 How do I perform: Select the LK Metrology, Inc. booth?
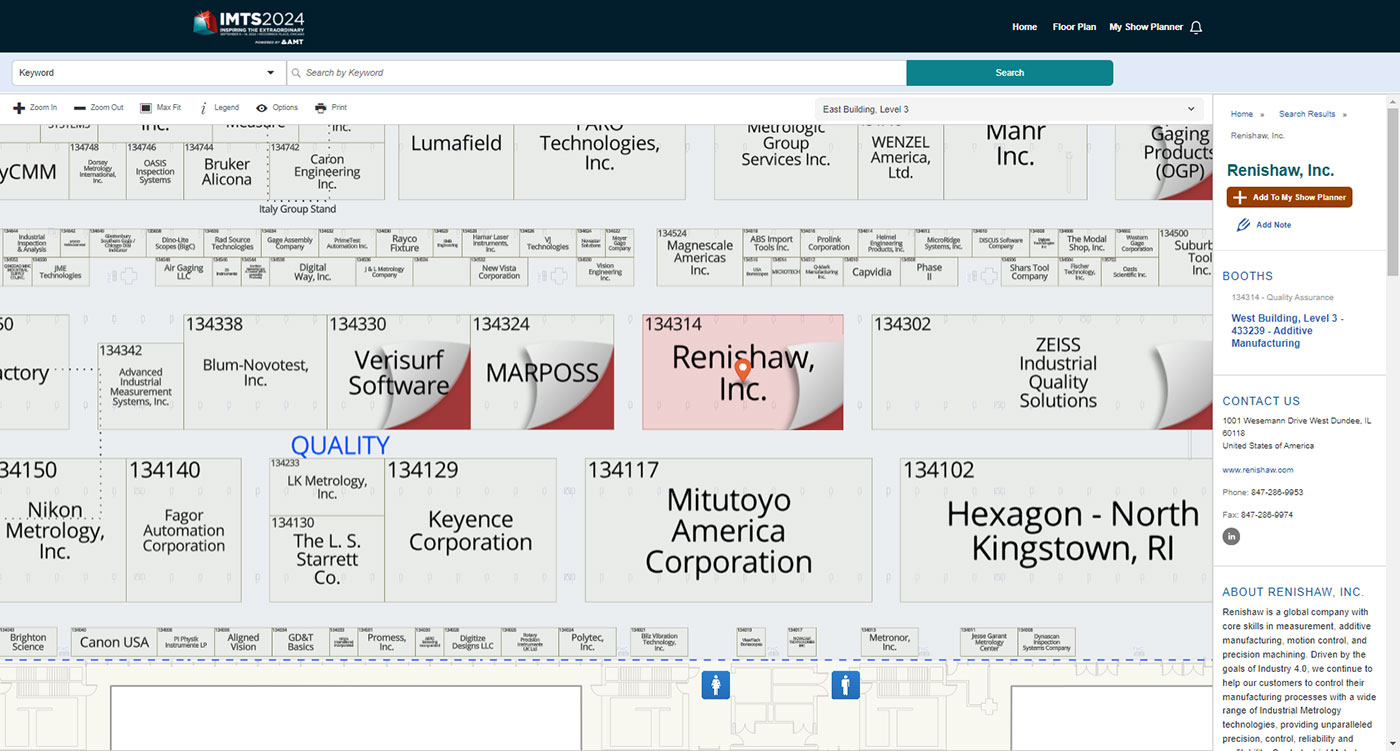[327, 487]
